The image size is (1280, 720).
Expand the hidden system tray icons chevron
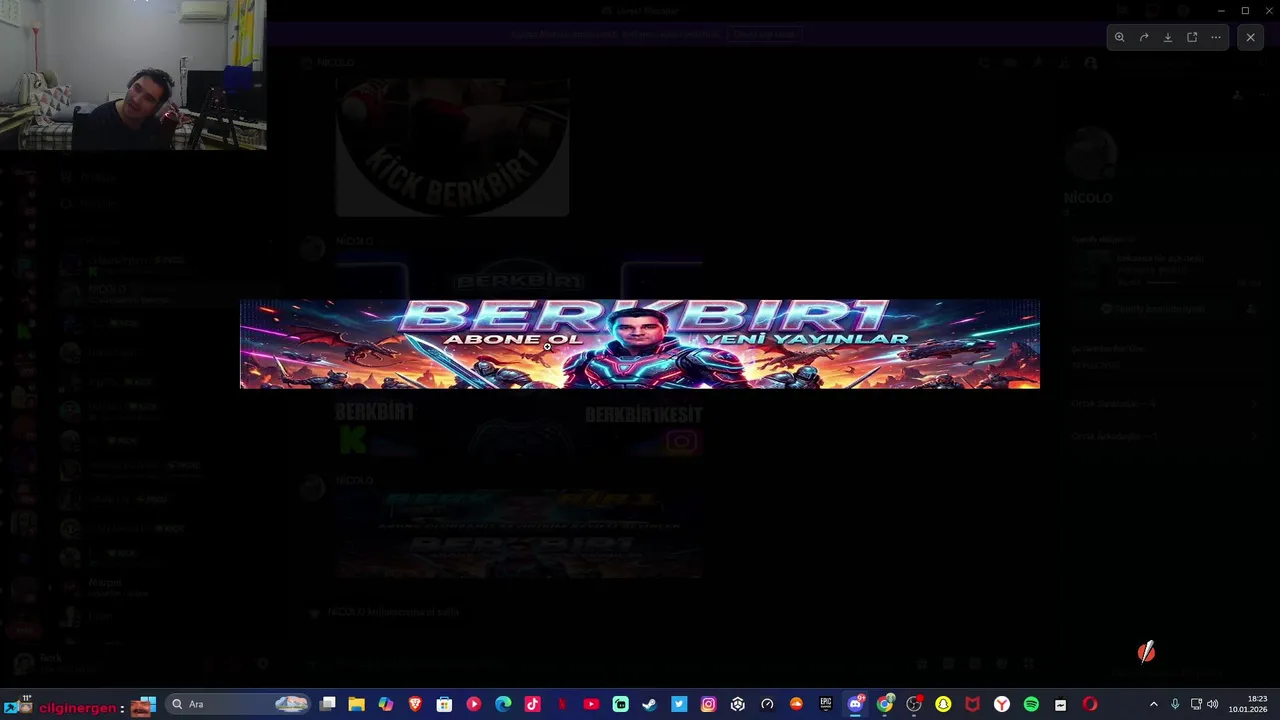[x=1153, y=705]
